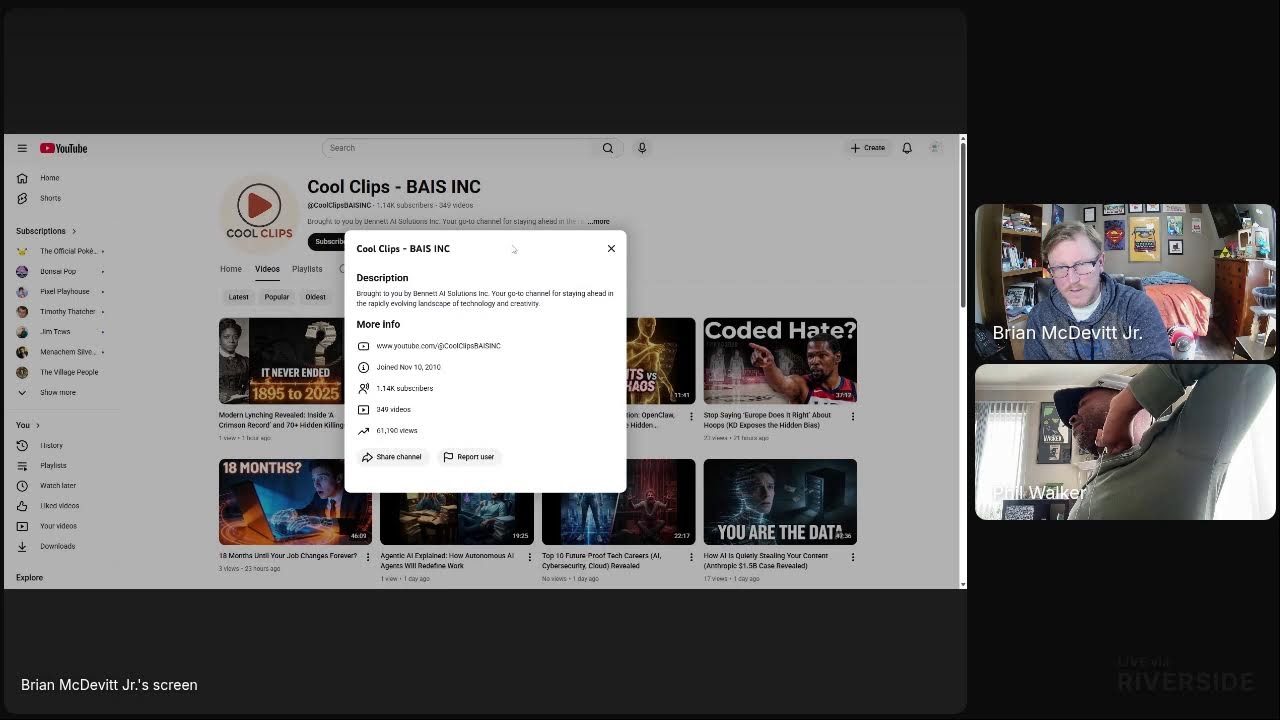Start voice search with the microphone

pyautogui.click(x=642, y=148)
